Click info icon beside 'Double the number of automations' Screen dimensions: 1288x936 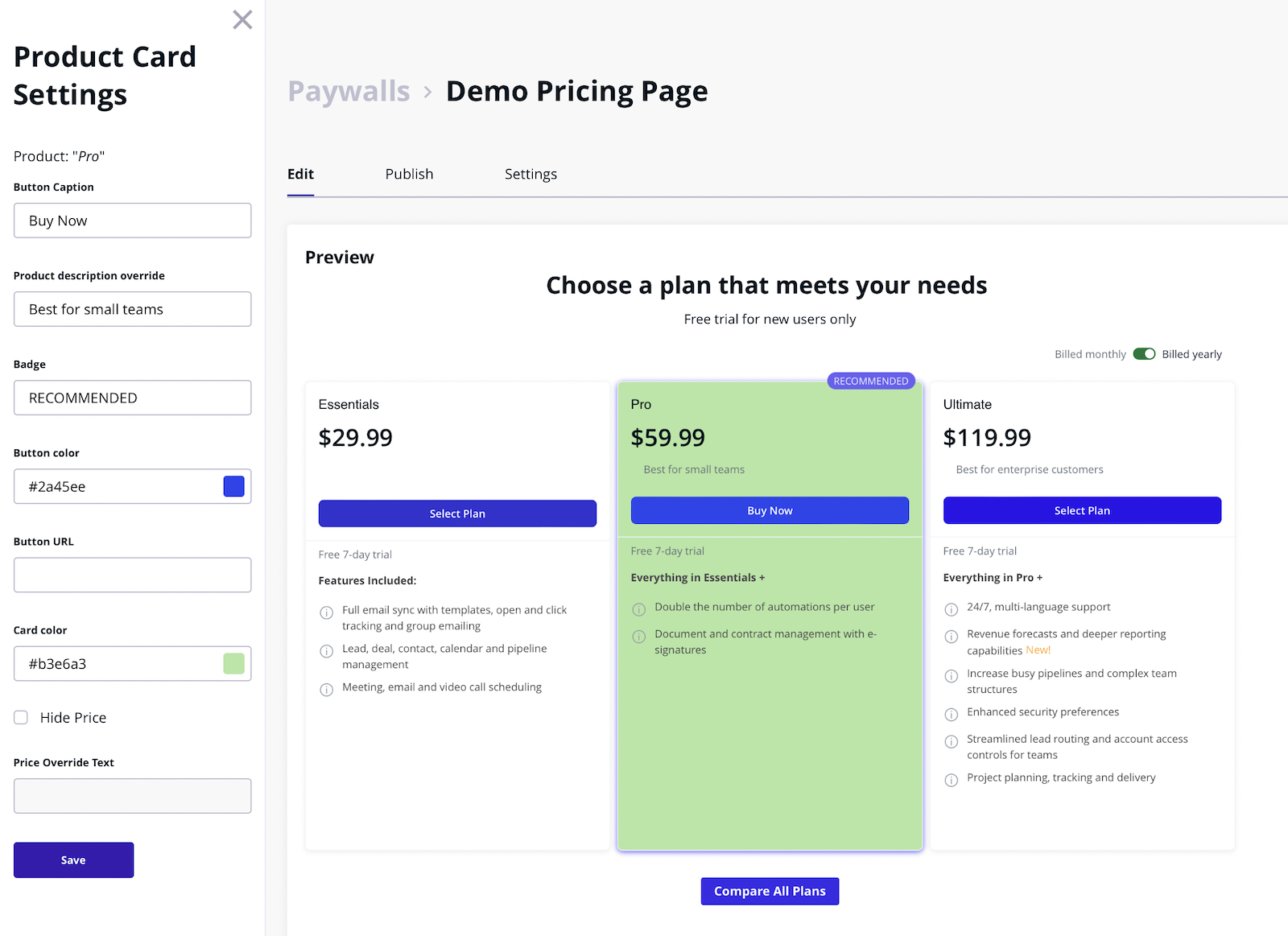(639, 609)
